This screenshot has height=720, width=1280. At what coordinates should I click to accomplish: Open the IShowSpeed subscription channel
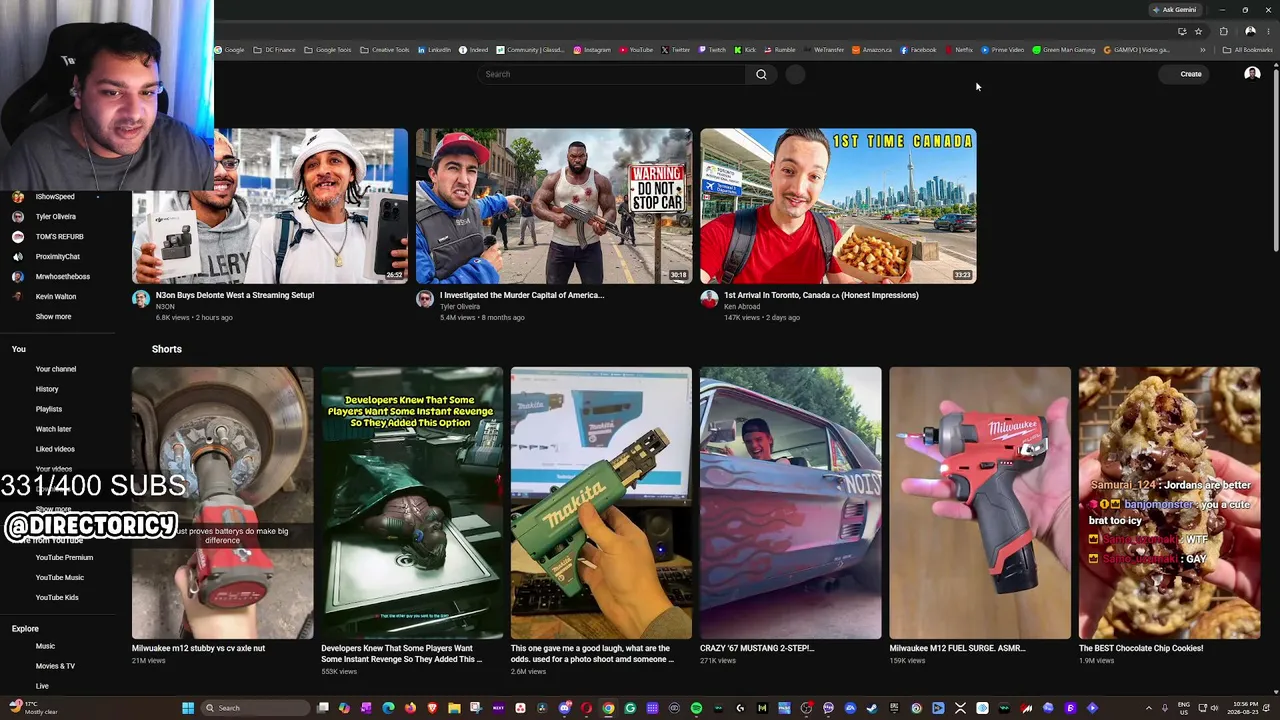click(56, 197)
